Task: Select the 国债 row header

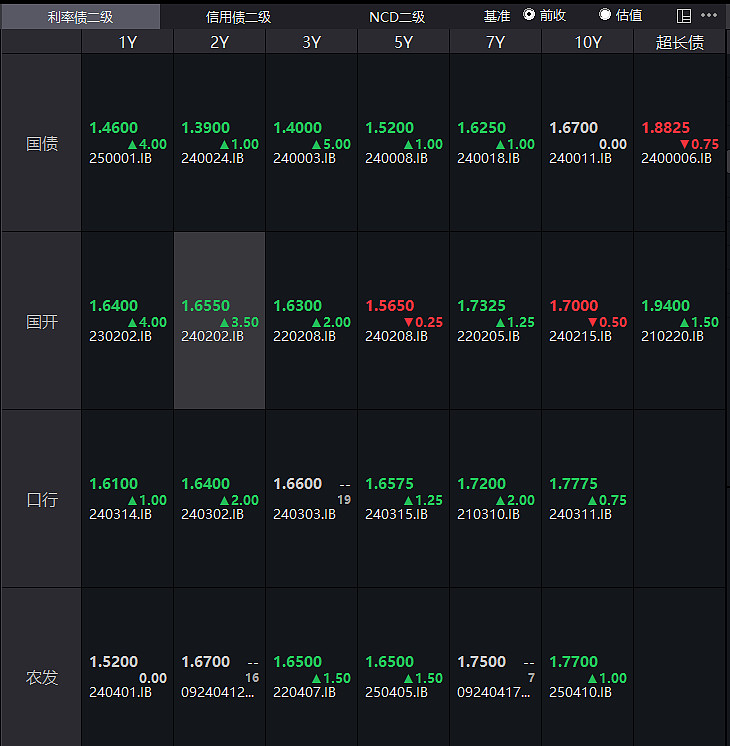Action: 41,143
